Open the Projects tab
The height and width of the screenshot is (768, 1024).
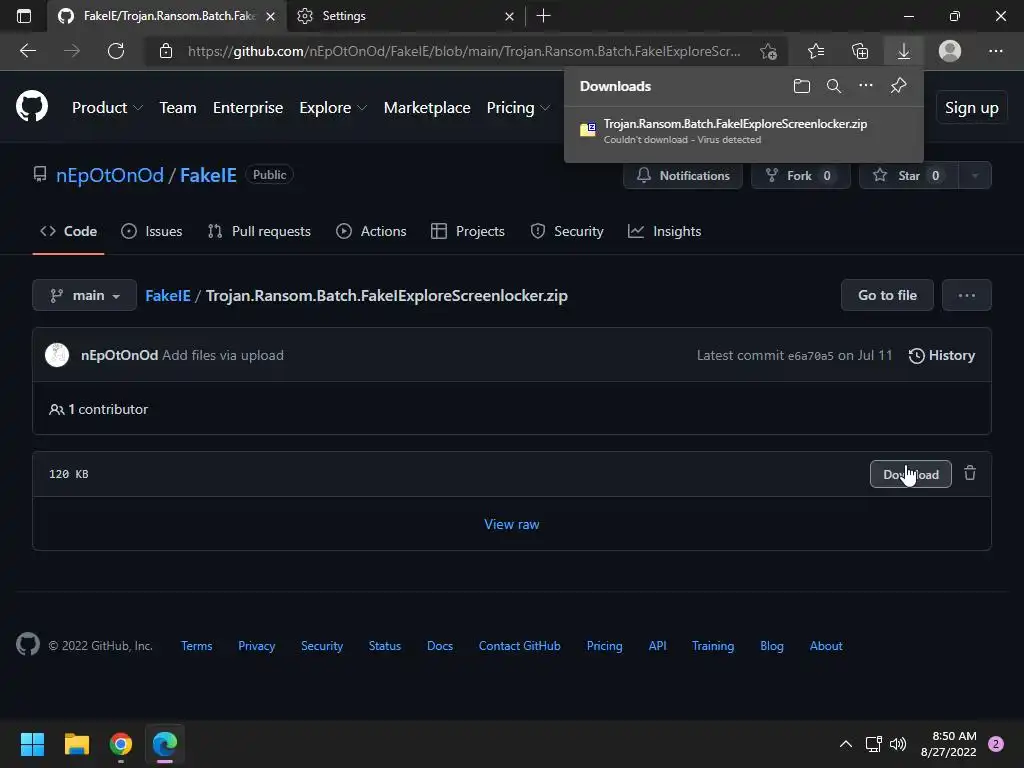[x=468, y=231]
